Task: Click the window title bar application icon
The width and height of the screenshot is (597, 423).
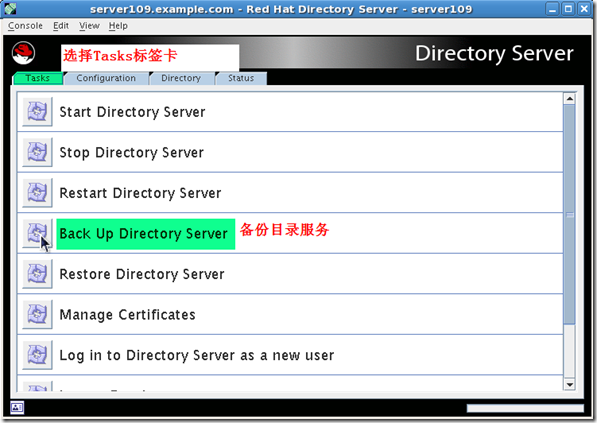Action: (10, 8)
